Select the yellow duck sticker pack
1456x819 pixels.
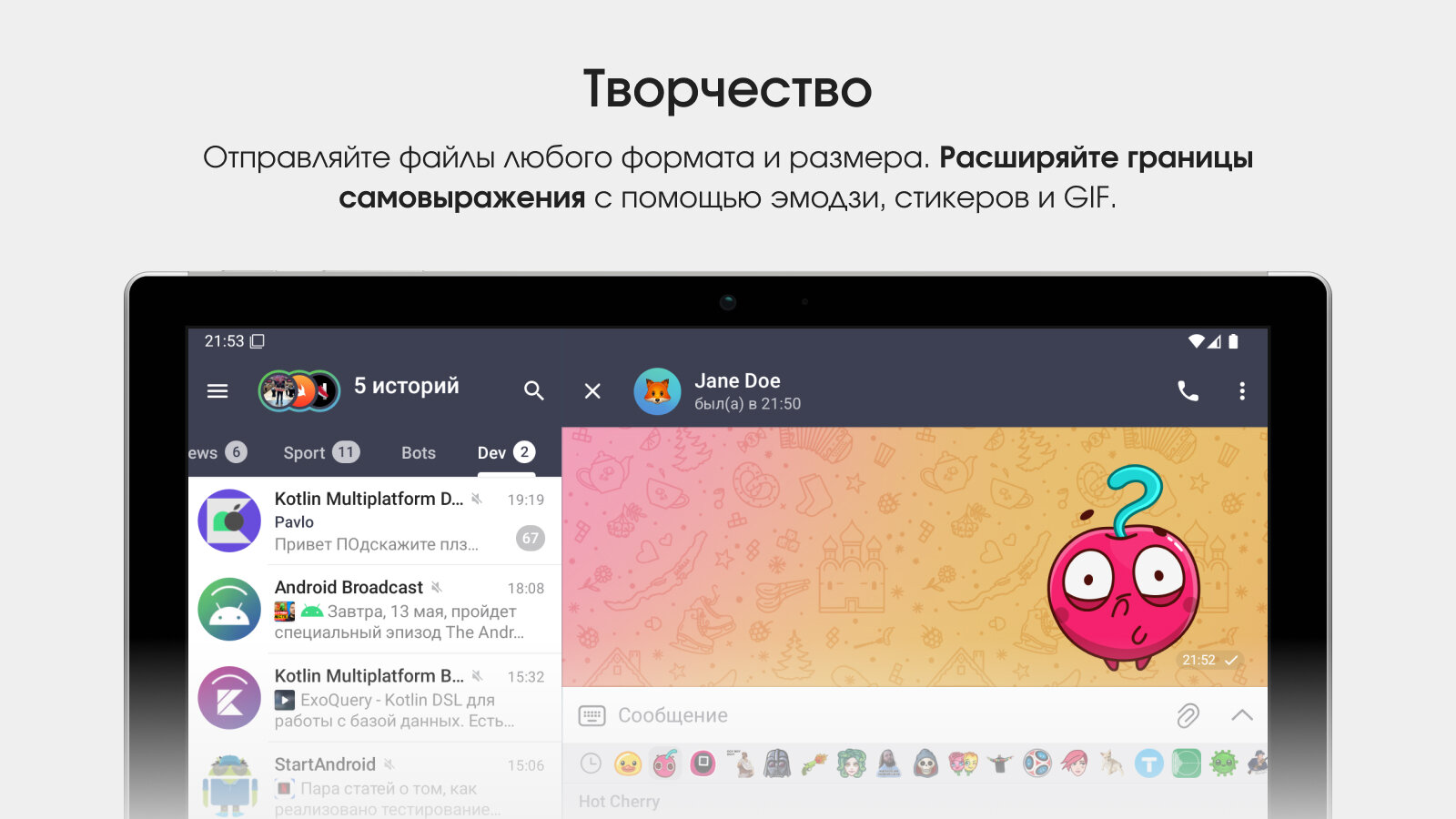click(x=628, y=763)
